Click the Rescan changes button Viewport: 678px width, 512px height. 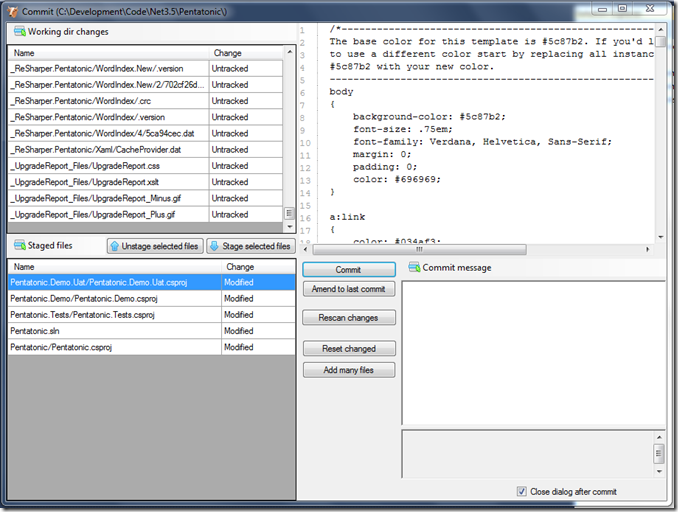coord(349,317)
